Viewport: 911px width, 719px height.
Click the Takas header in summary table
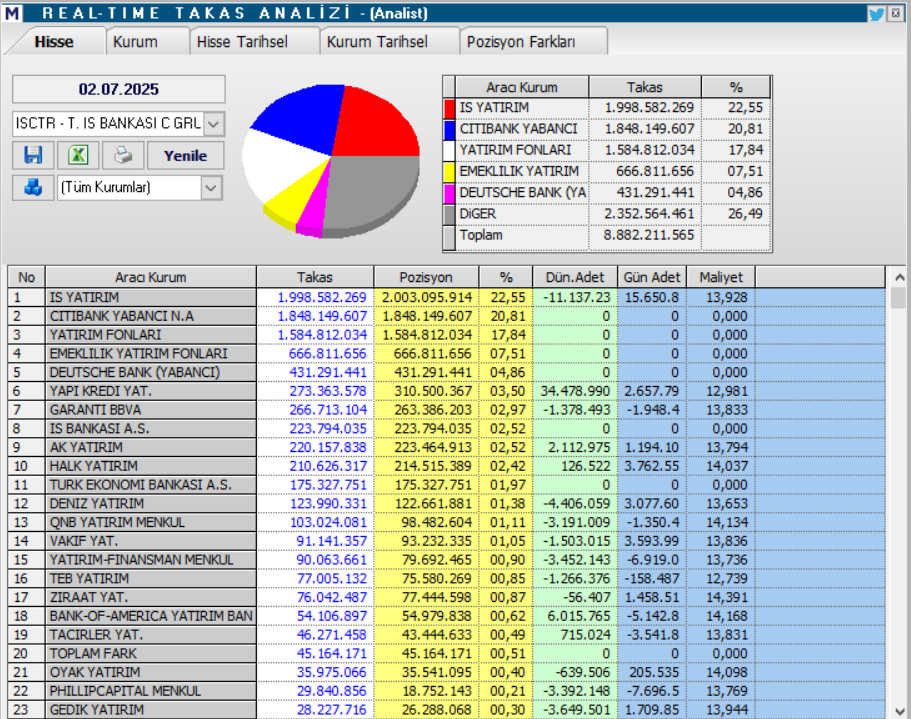tap(644, 87)
